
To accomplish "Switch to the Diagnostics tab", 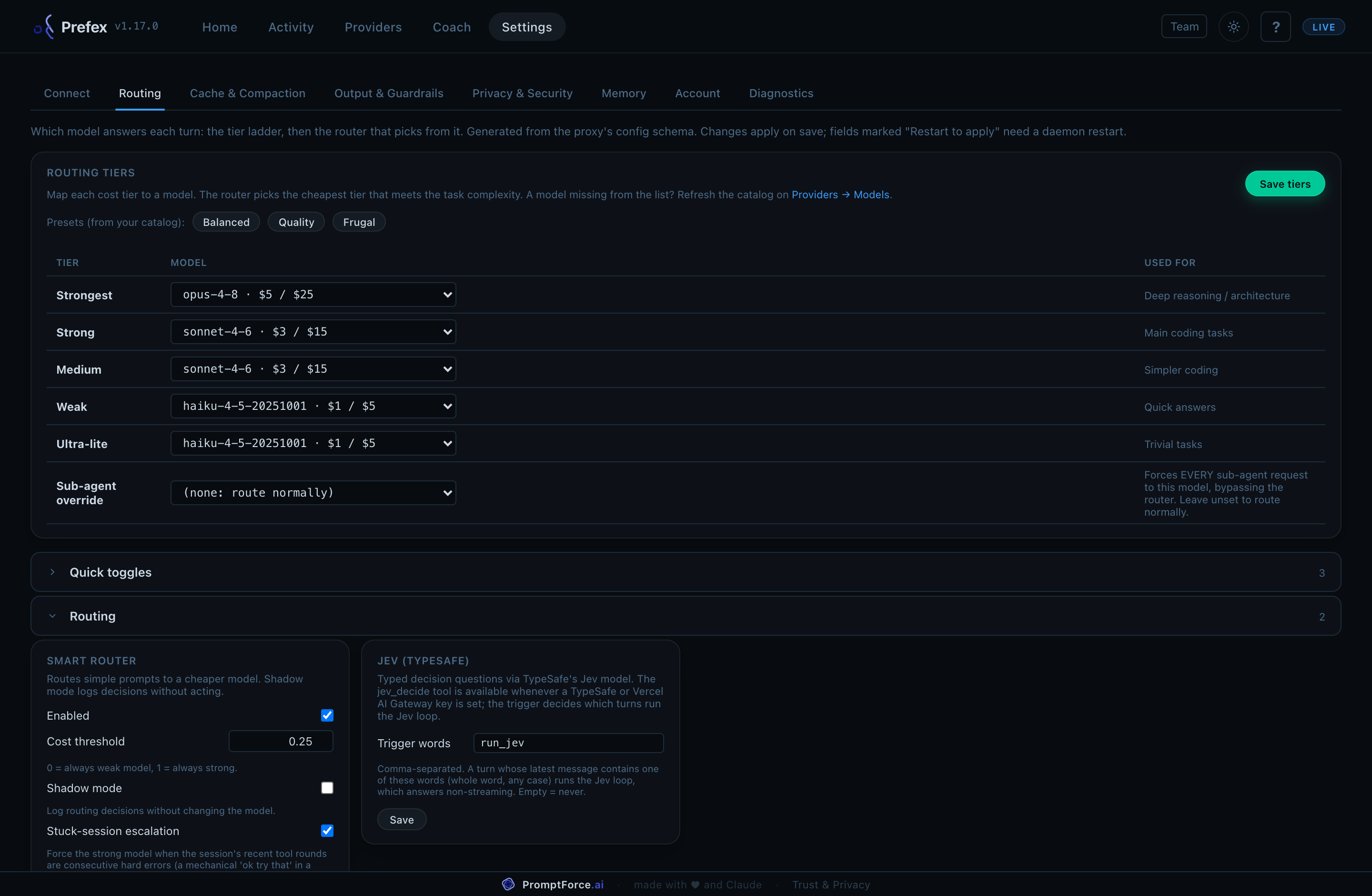I will coord(781,93).
